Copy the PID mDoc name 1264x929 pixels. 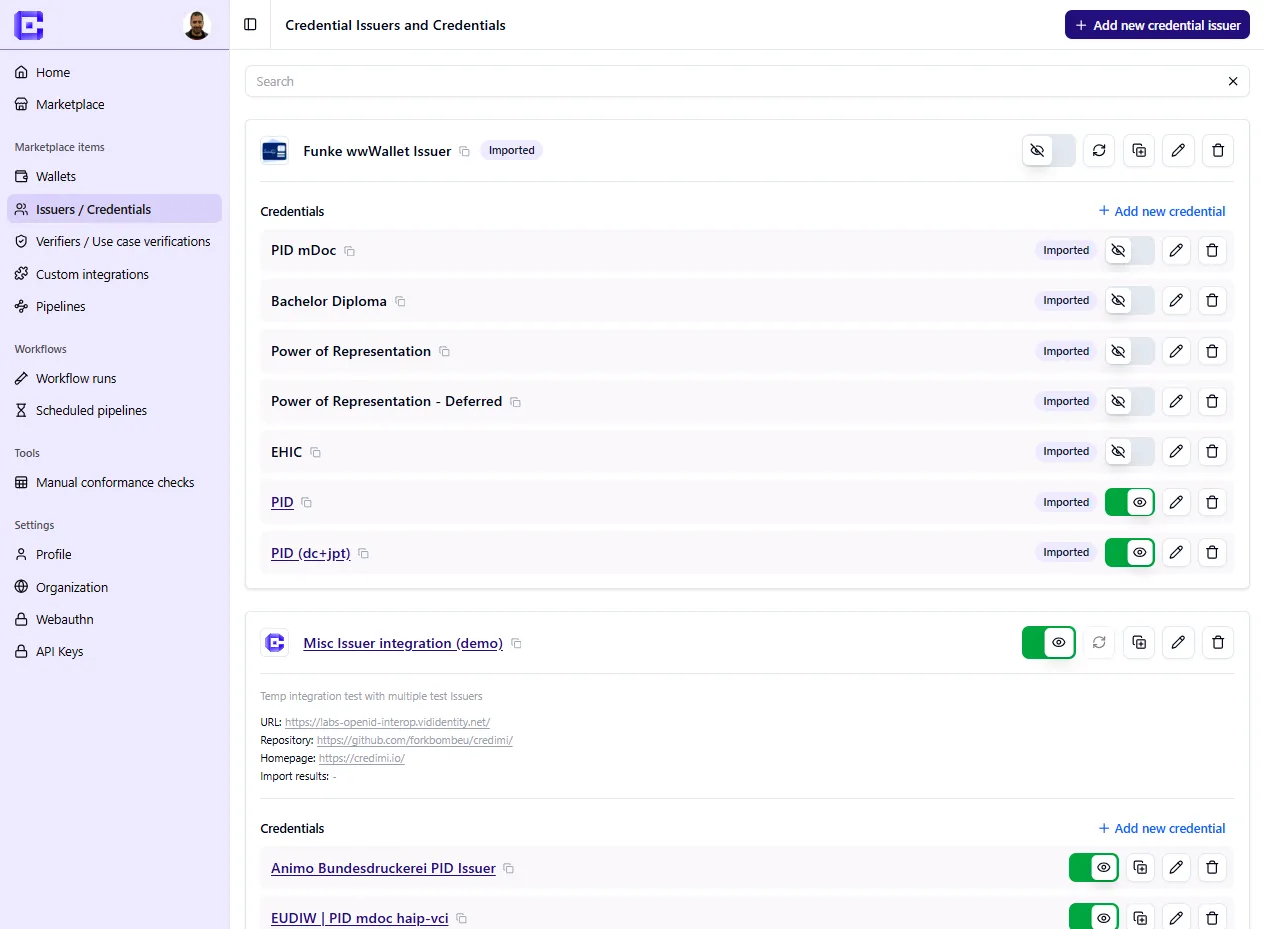pyautogui.click(x=350, y=251)
